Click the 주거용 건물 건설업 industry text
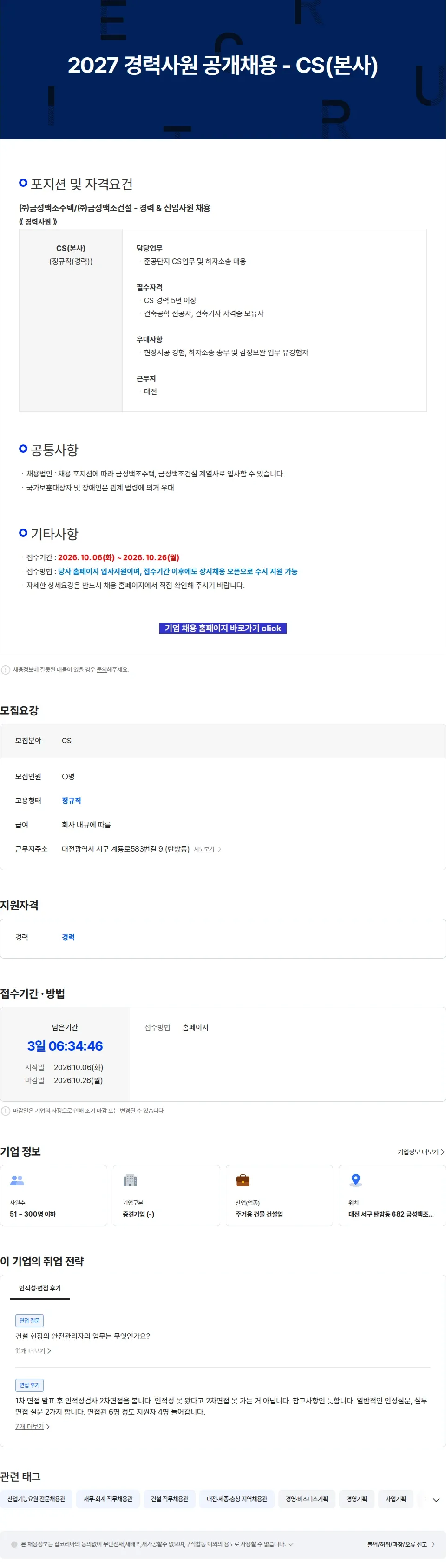 coord(259,1214)
